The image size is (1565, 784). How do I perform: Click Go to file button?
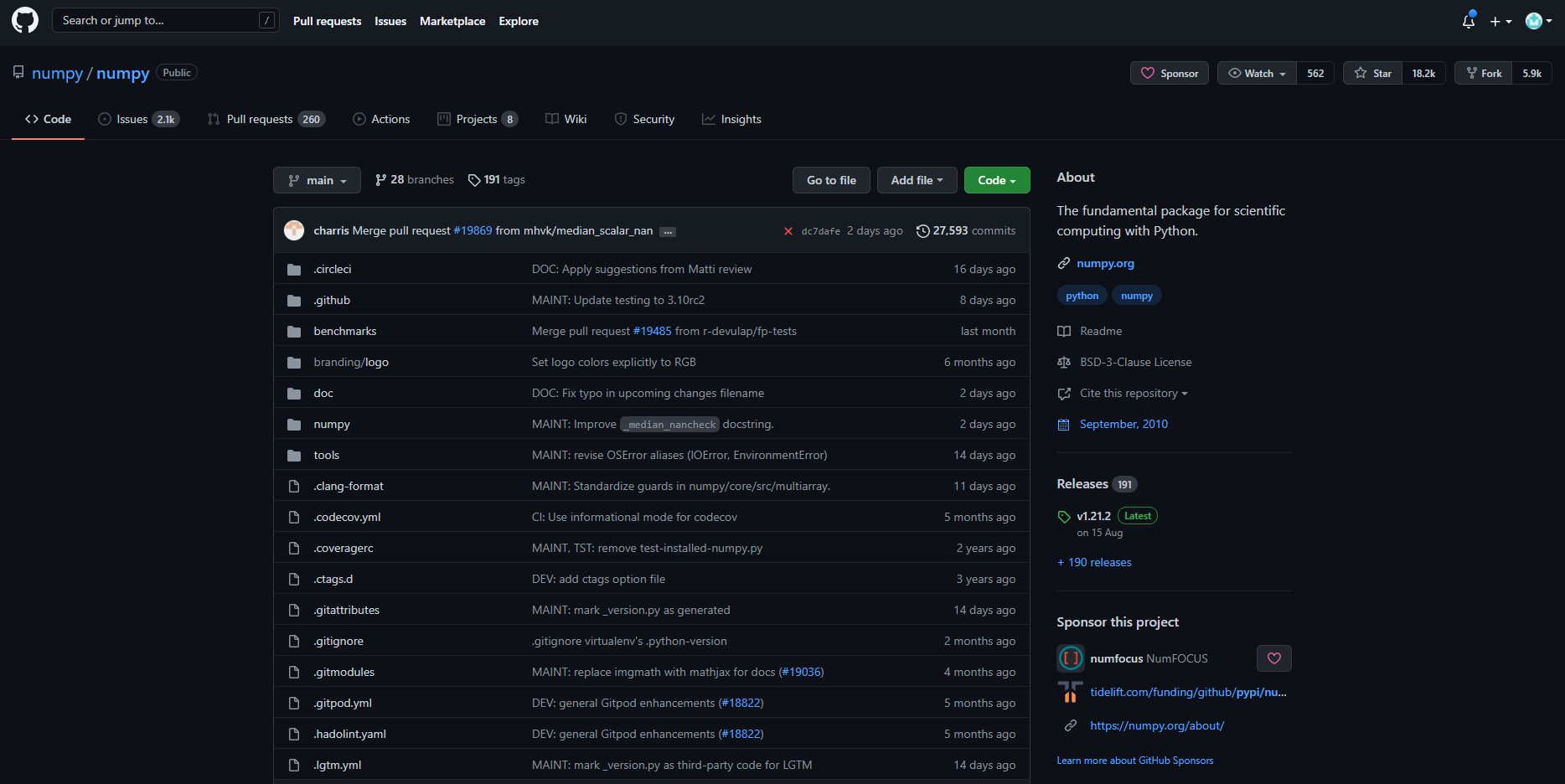tap(831, 180)
